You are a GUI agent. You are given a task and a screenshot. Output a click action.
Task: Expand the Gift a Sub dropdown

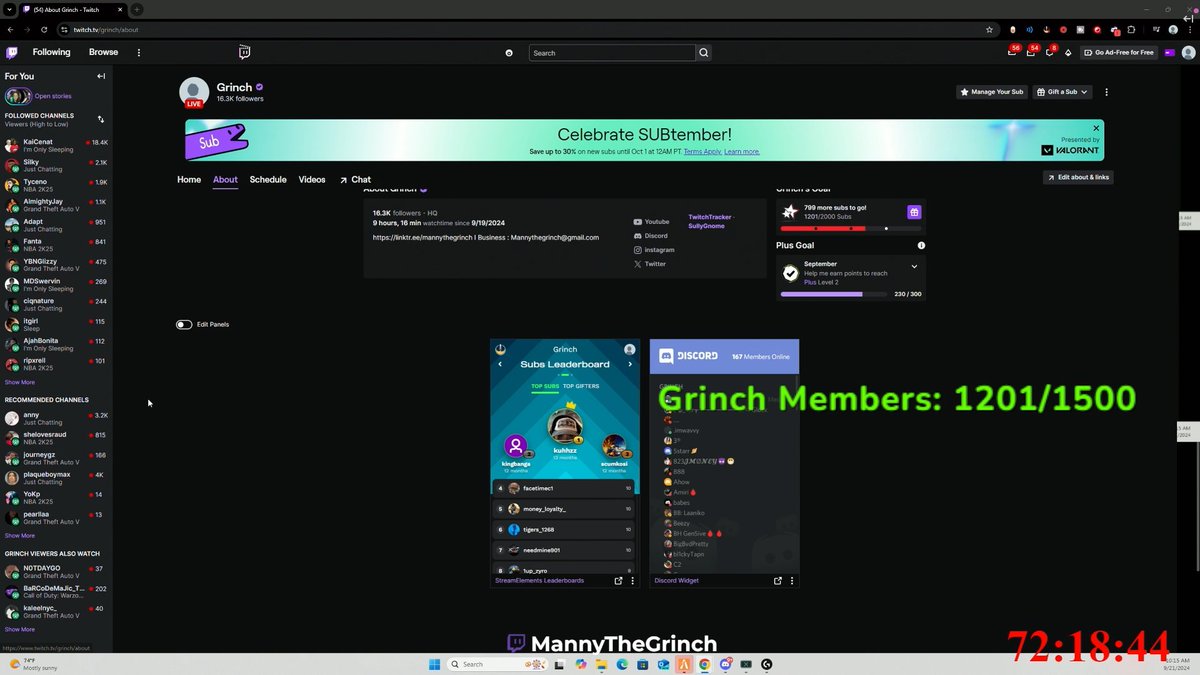[1061, 92]
